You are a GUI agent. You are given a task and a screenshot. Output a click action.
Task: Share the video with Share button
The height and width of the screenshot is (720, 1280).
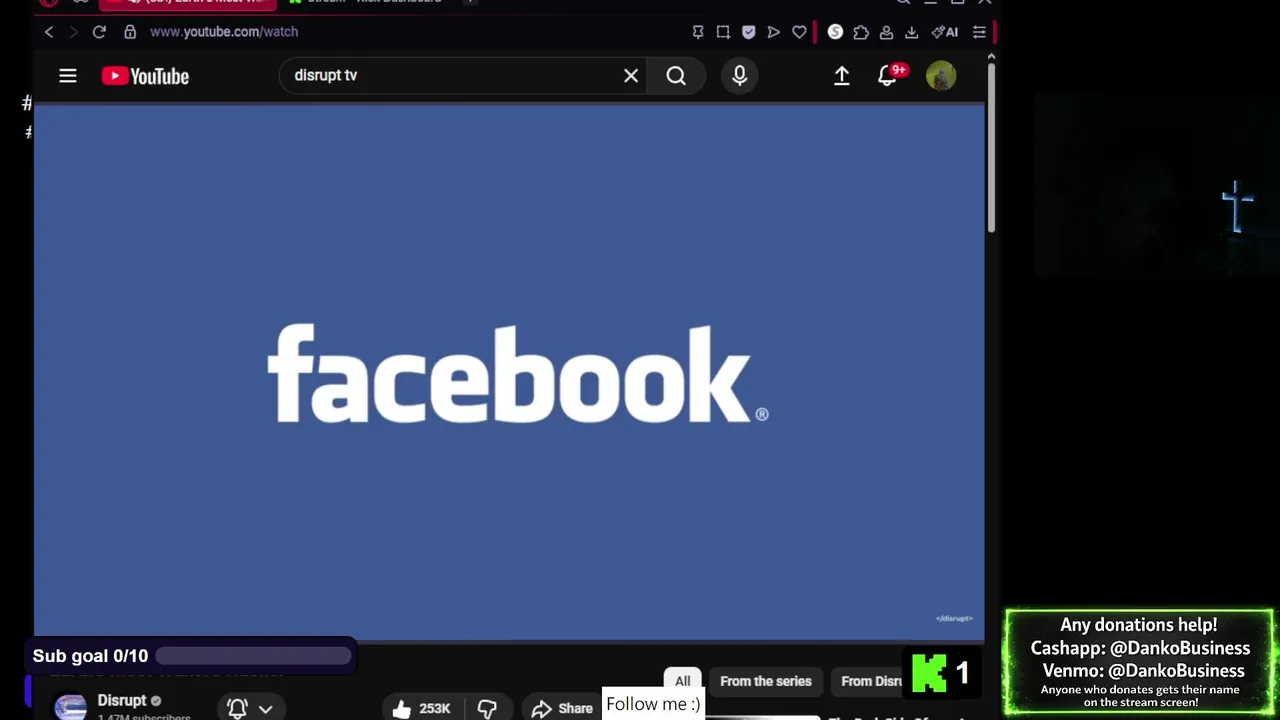tap(562, 708)
